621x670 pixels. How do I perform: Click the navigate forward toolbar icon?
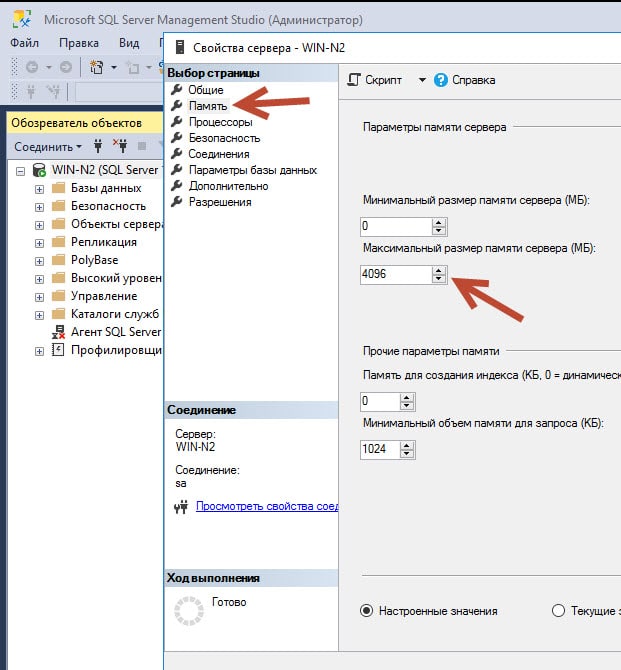tap(66, 67)
